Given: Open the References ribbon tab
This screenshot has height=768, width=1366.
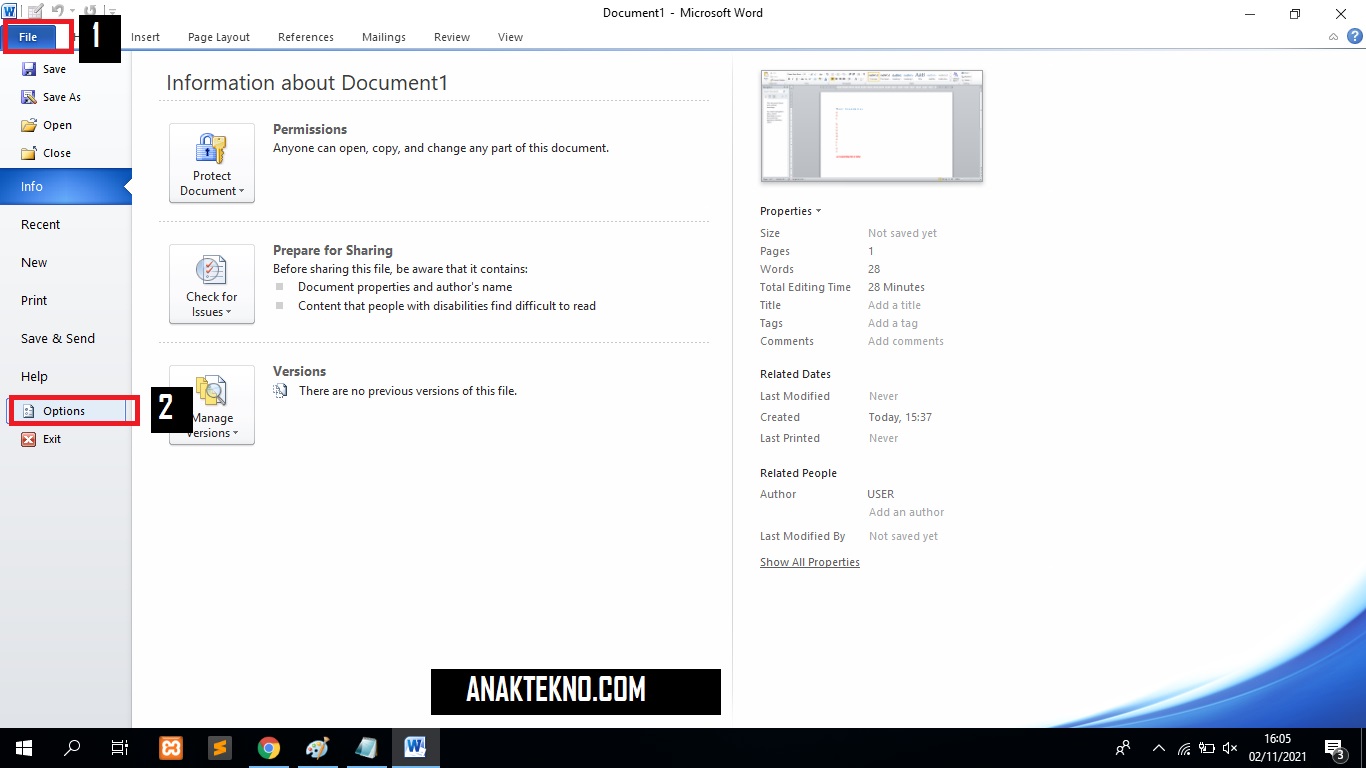Looking at the screenshot, I should (306, 37).
